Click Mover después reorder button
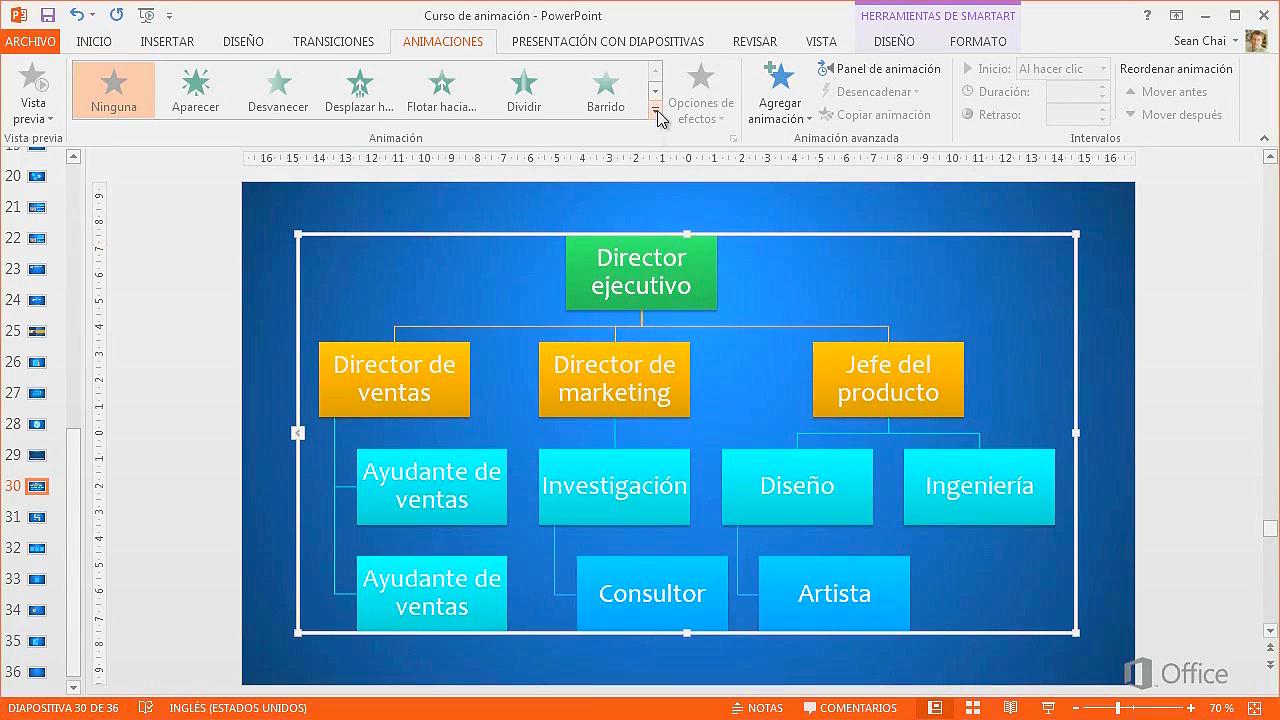This screenshot has height=720, width=1280. pyautogui.click(x=1173, y=115)
